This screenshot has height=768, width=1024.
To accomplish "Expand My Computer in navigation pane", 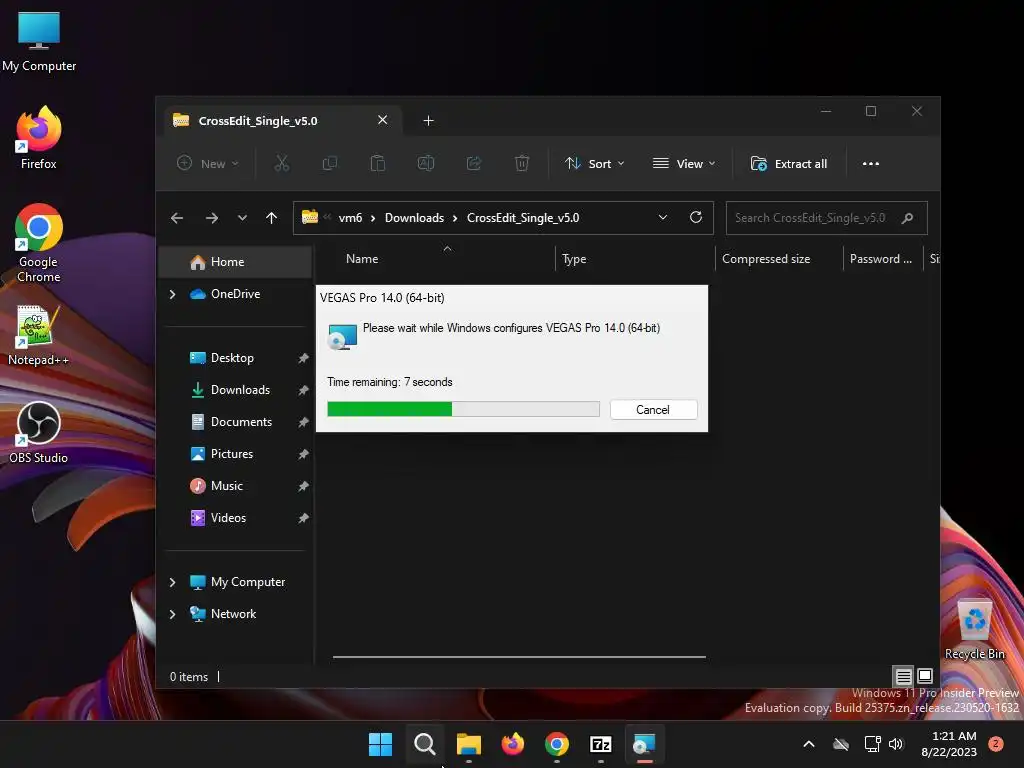I will point(172,582).
